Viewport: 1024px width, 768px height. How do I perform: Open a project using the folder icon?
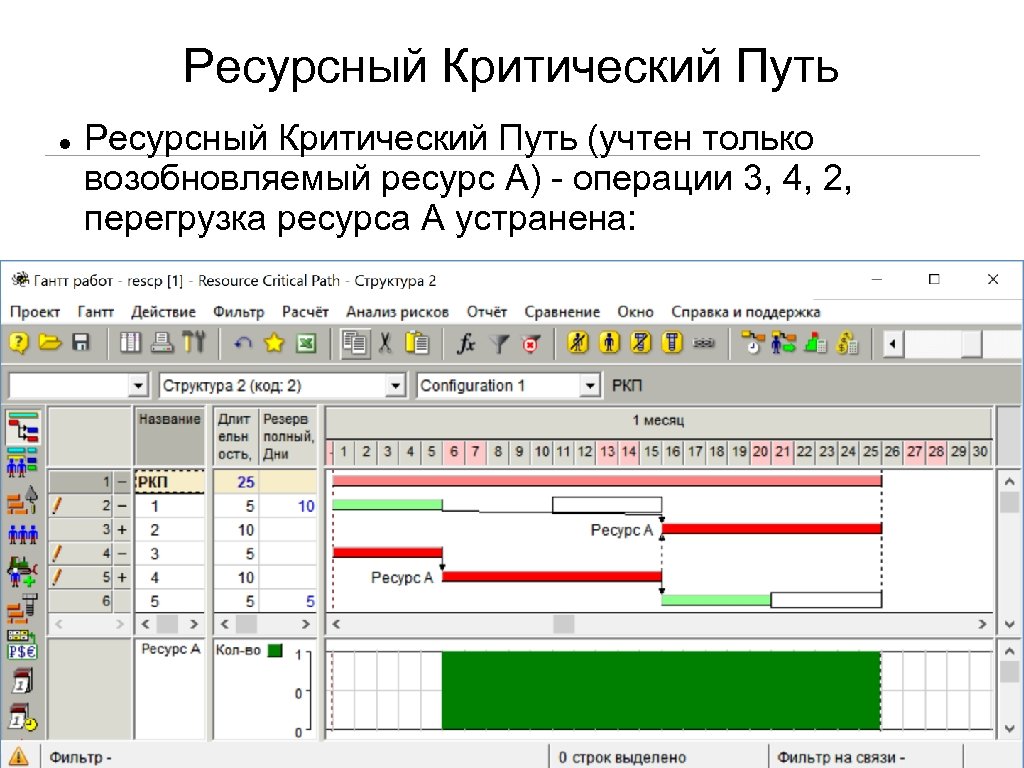coord(50,343)
